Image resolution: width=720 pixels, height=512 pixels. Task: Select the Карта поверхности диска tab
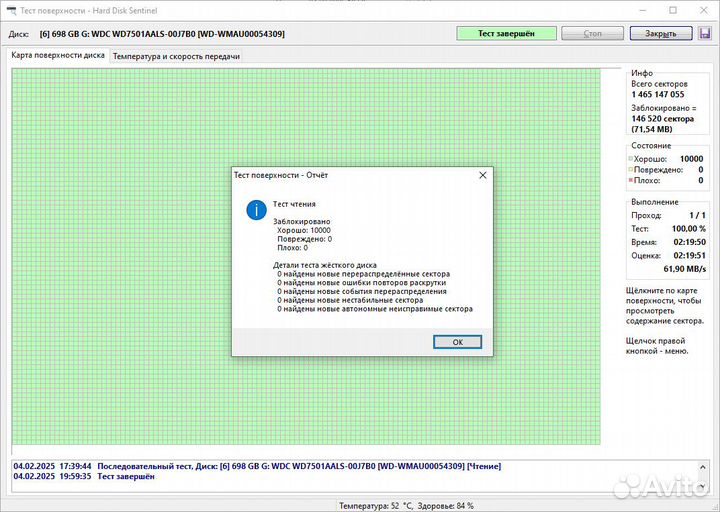[x=58, y=56]
